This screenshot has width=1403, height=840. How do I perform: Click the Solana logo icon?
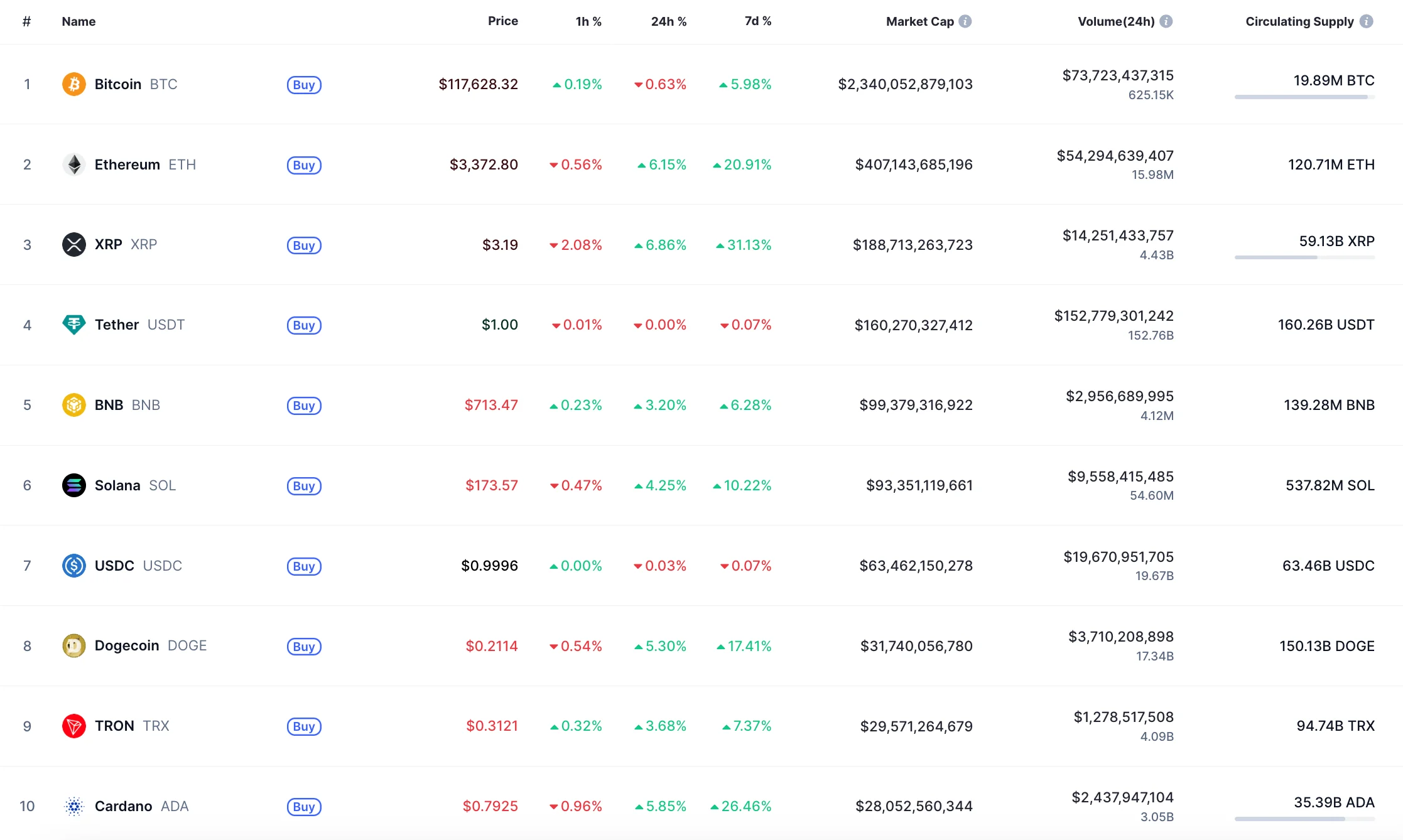73,485
